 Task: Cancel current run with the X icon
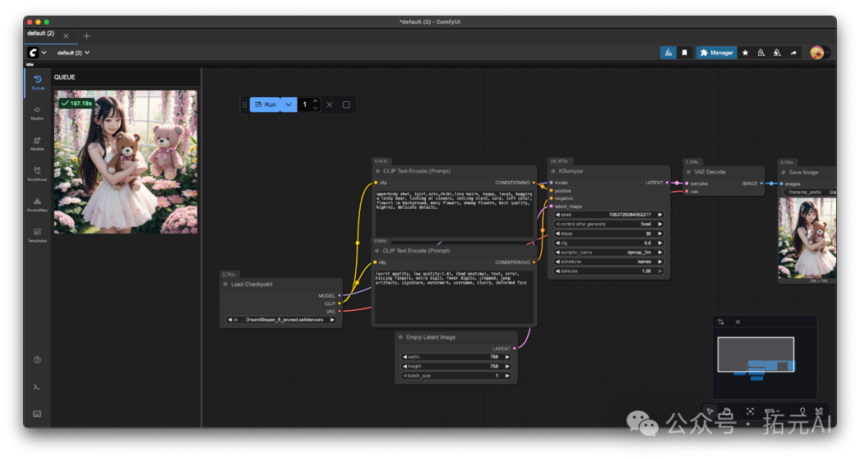tap(329, 104)
